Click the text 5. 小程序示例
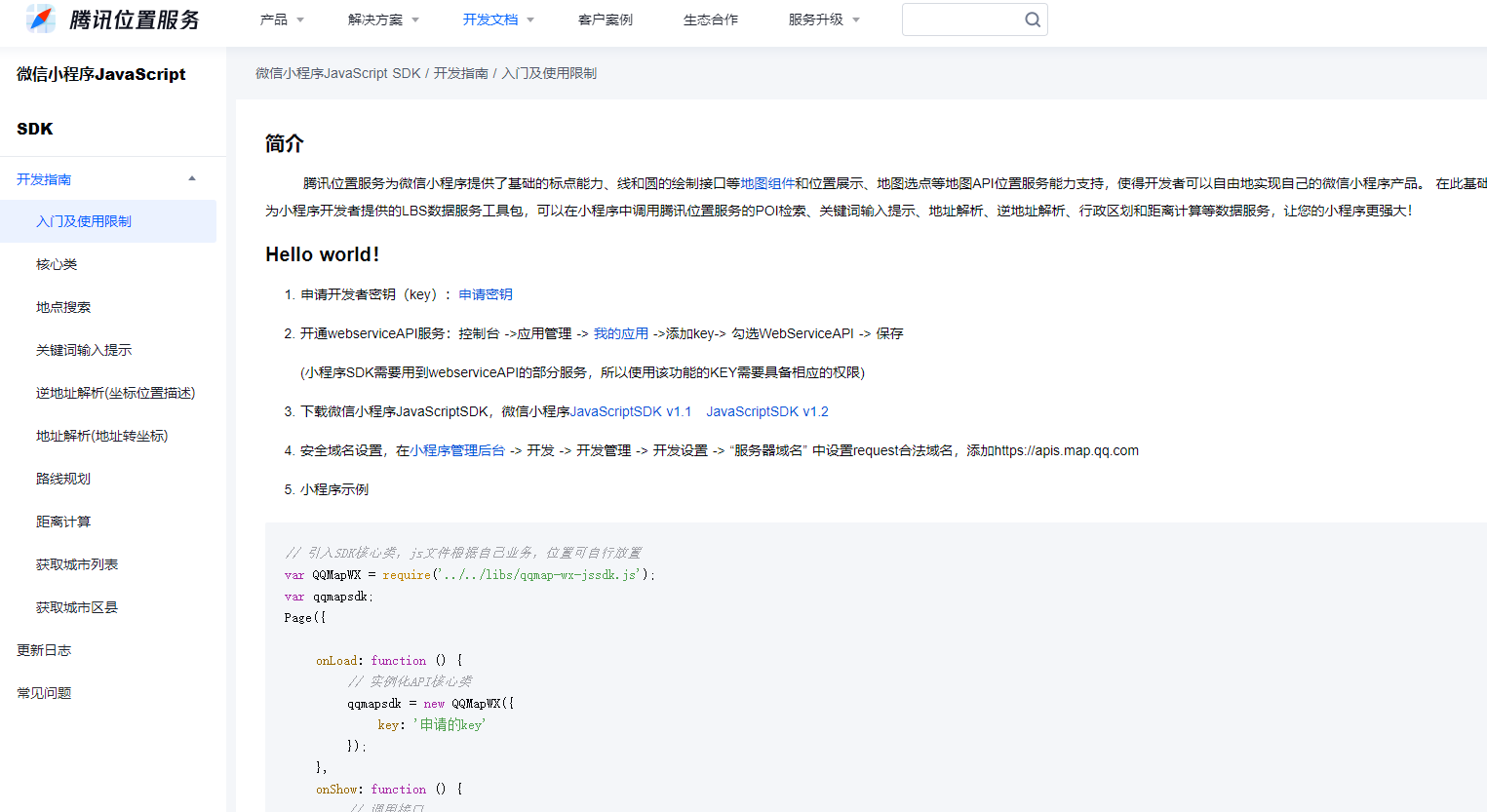Screen dimensions: 1487x812 click(327, 489)
